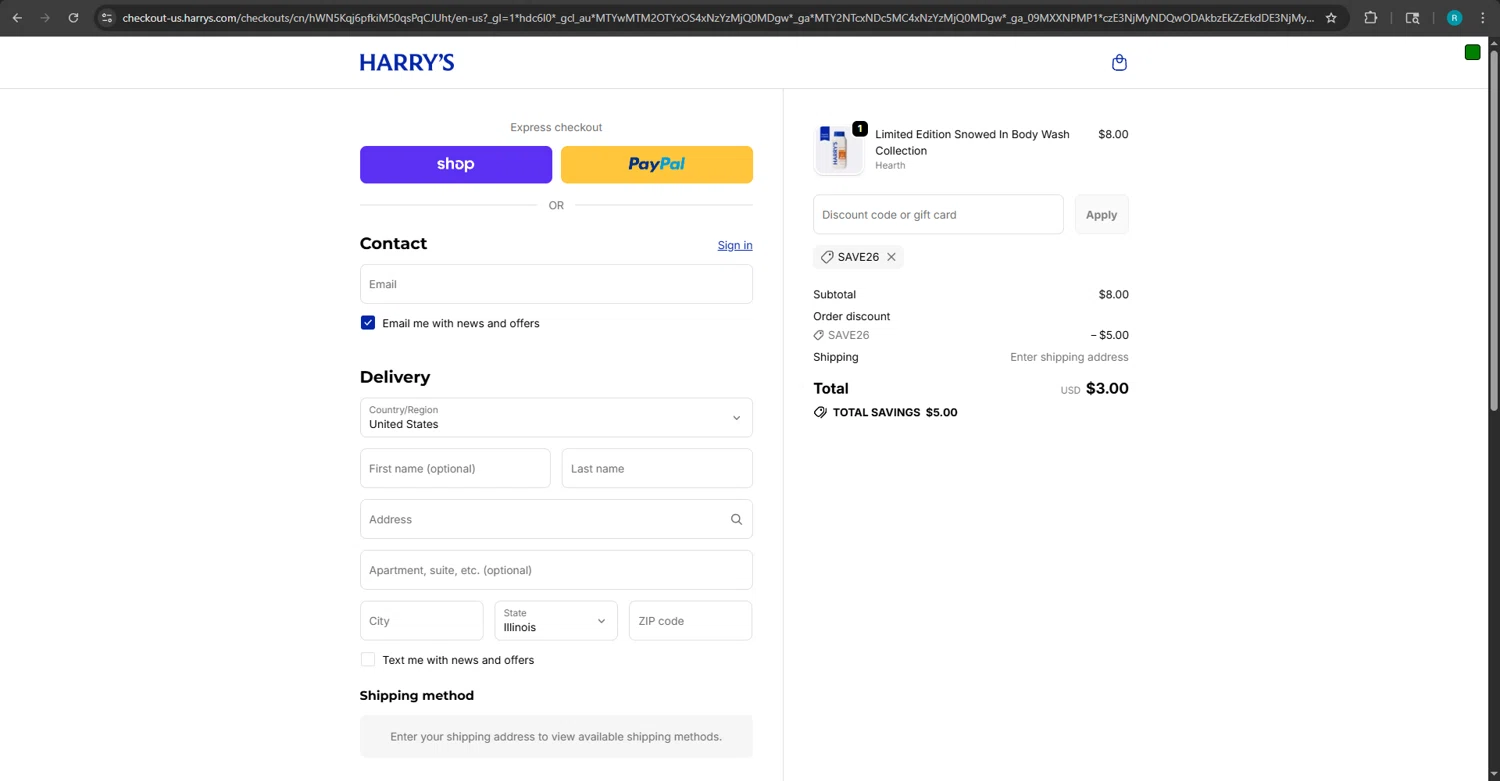This screenshot has height=781, width=1500.
Task: Click the product quantity badge
Action: coord(860,129)
